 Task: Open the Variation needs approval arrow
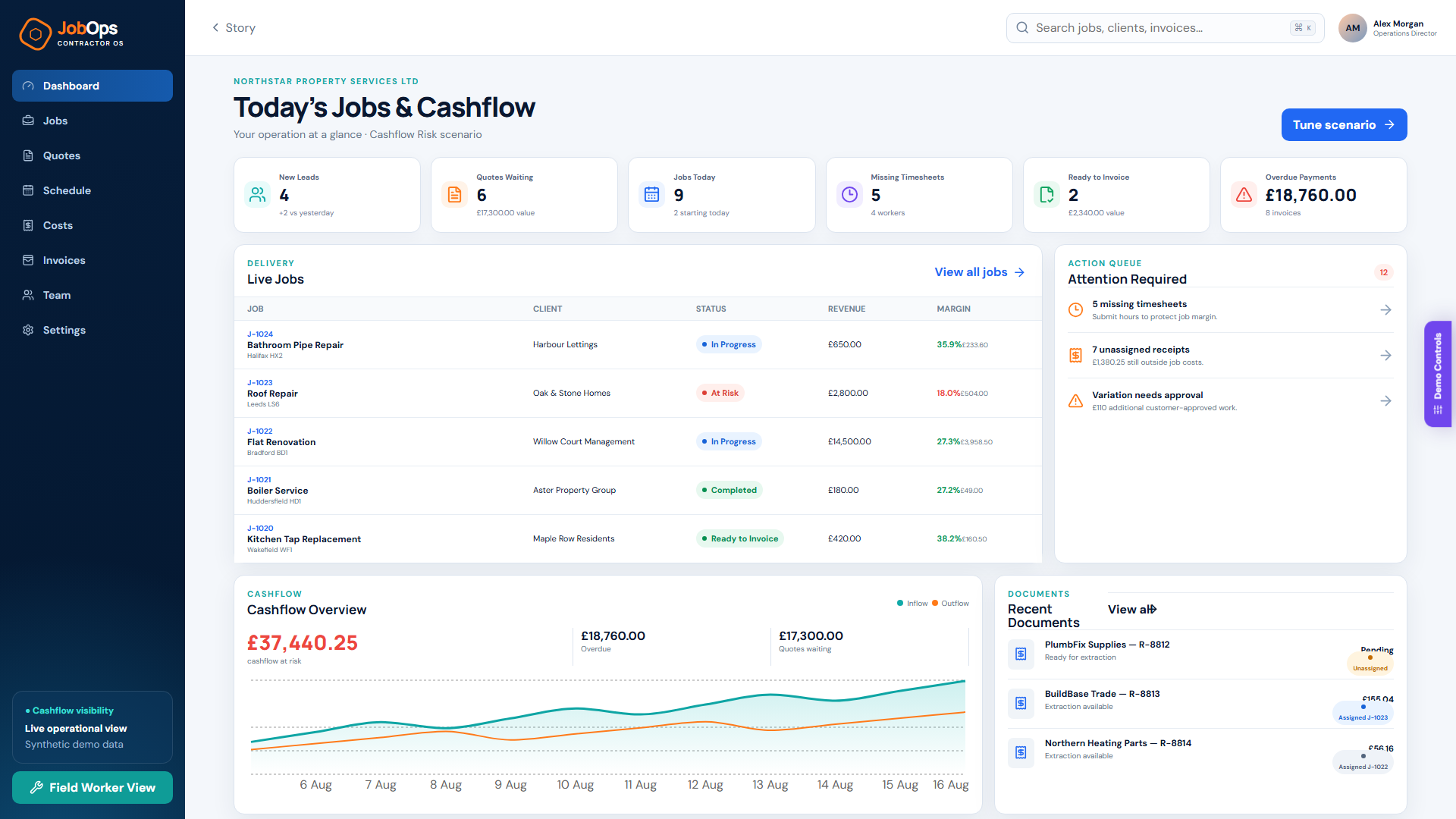click(1385, 400)
